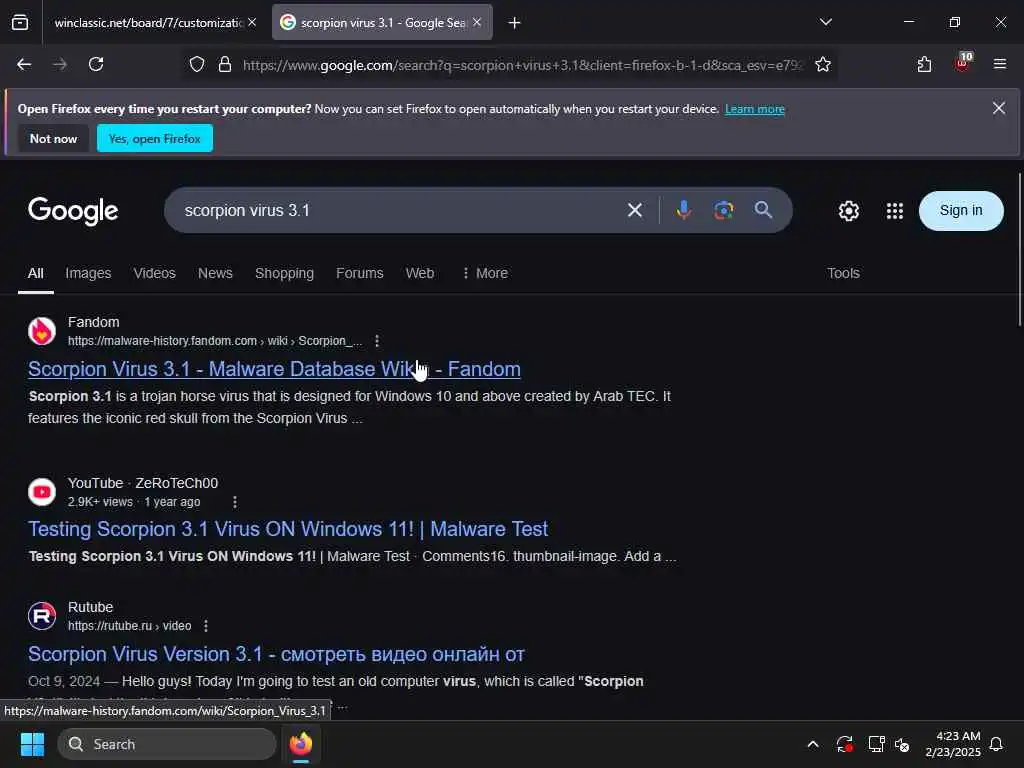Open the notifications bell icon
The width and height of the screenshot is (1024, 768).
tap(997, 744)
